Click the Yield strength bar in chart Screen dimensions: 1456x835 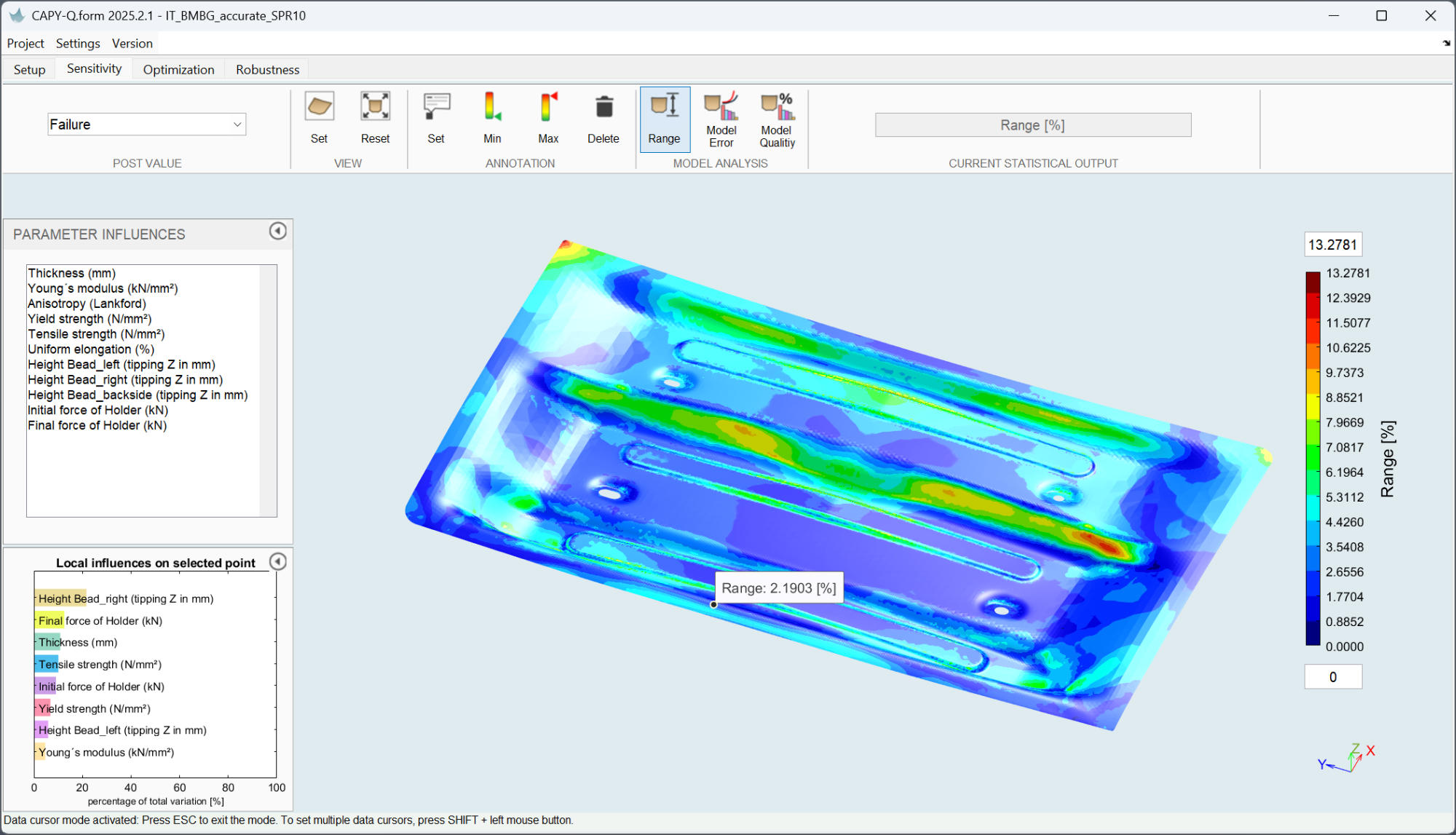tap(43, 708)
